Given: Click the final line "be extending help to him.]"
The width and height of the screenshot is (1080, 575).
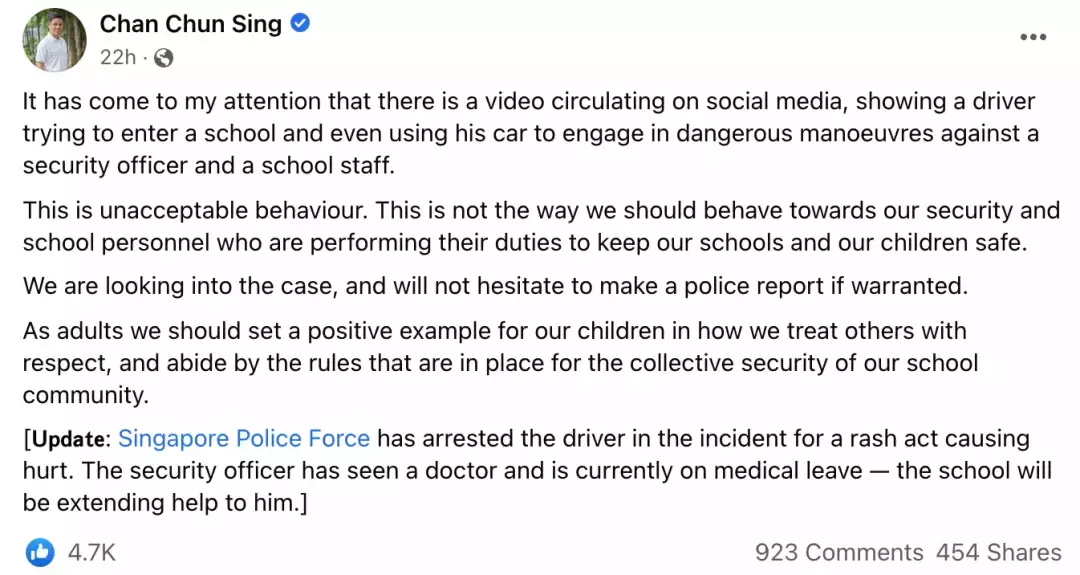Looking at the screenshot, I should [164, 503].
